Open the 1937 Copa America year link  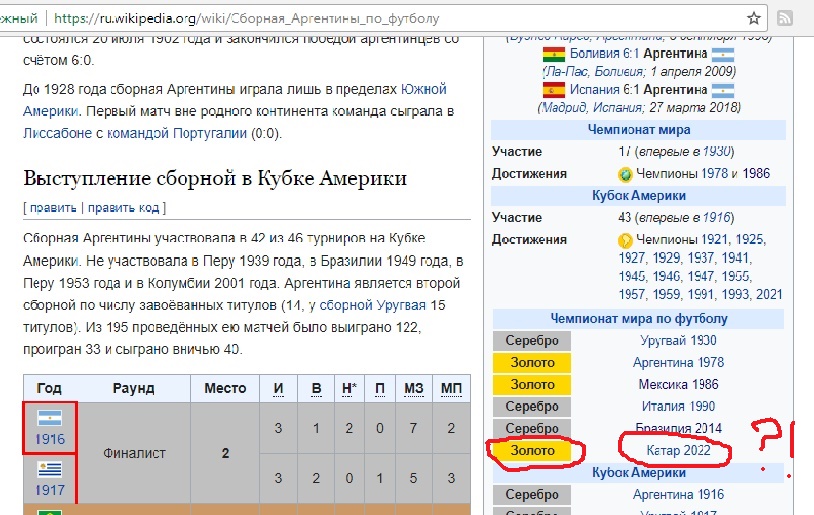(x=701, y=258)
